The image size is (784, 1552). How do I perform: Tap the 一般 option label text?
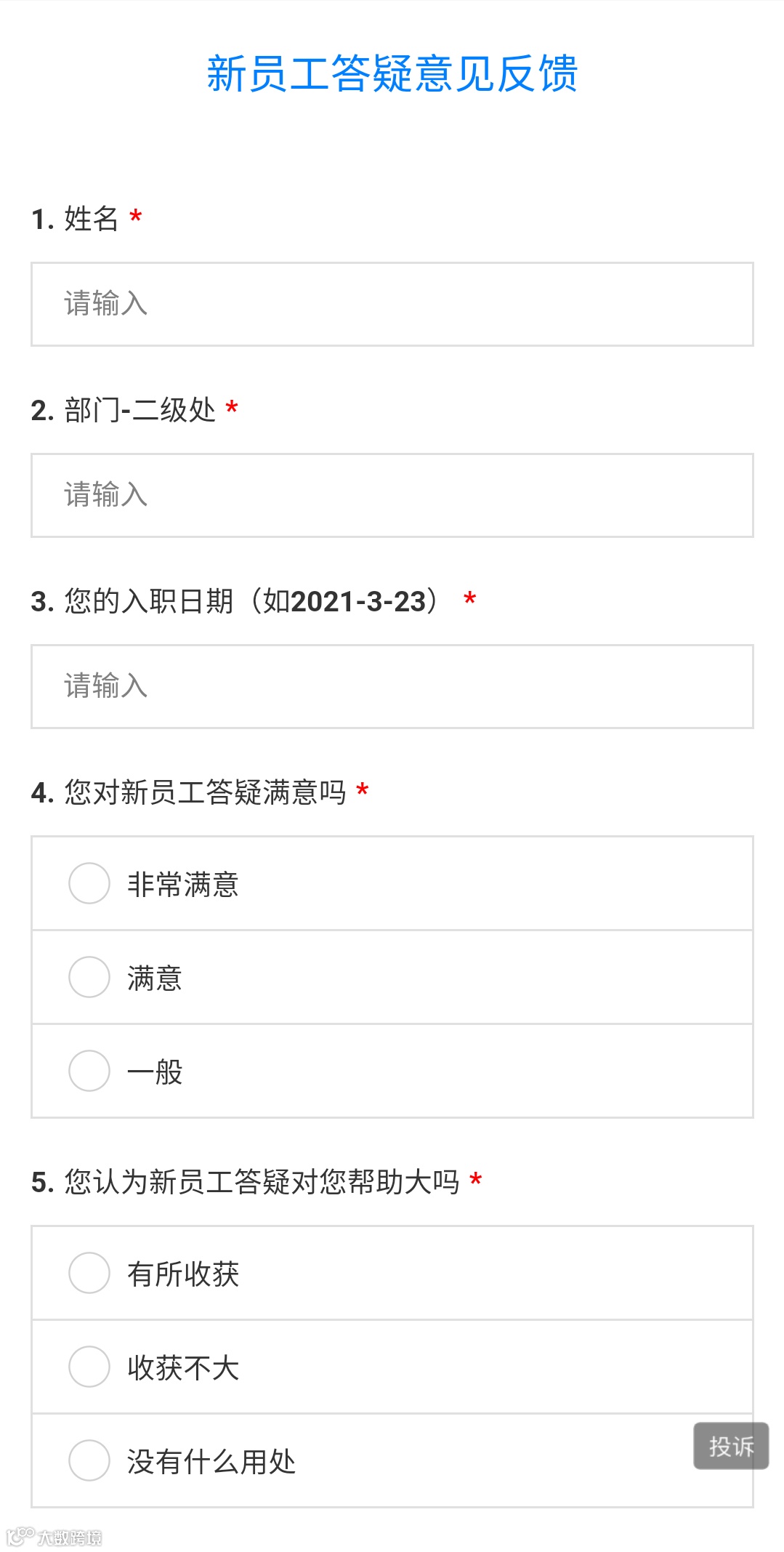tap(155, 1072)
